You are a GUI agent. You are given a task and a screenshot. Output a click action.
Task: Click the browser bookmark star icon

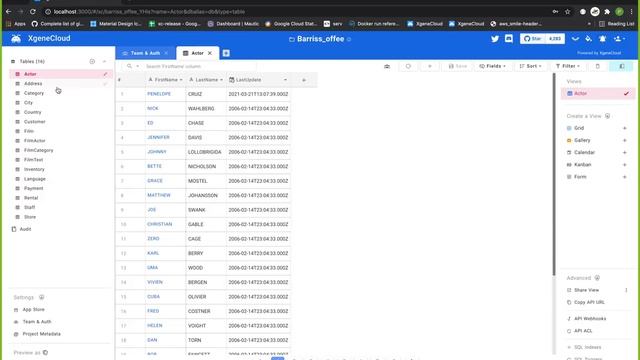(567, 12)
